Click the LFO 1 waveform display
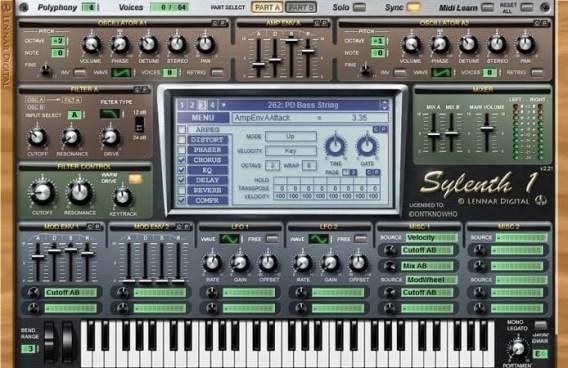The image size is (568, 368). point(230,239)
